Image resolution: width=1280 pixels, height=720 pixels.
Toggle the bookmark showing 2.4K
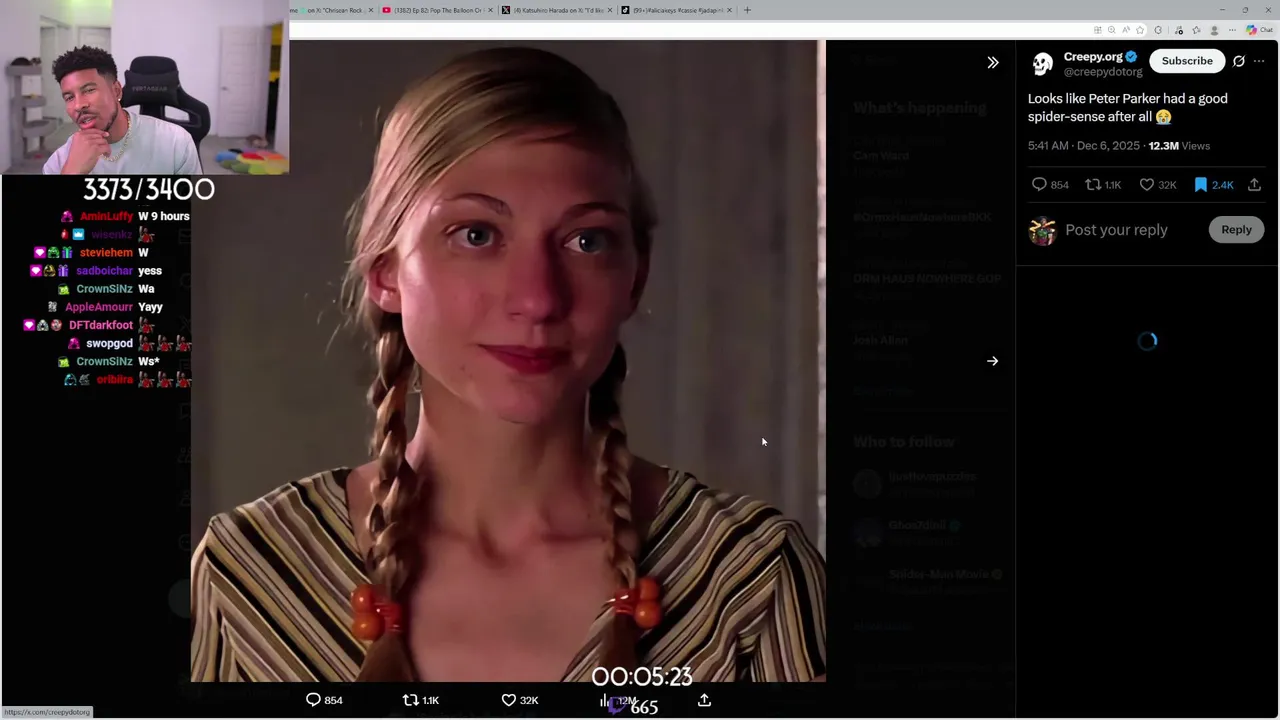(1214, 185)
